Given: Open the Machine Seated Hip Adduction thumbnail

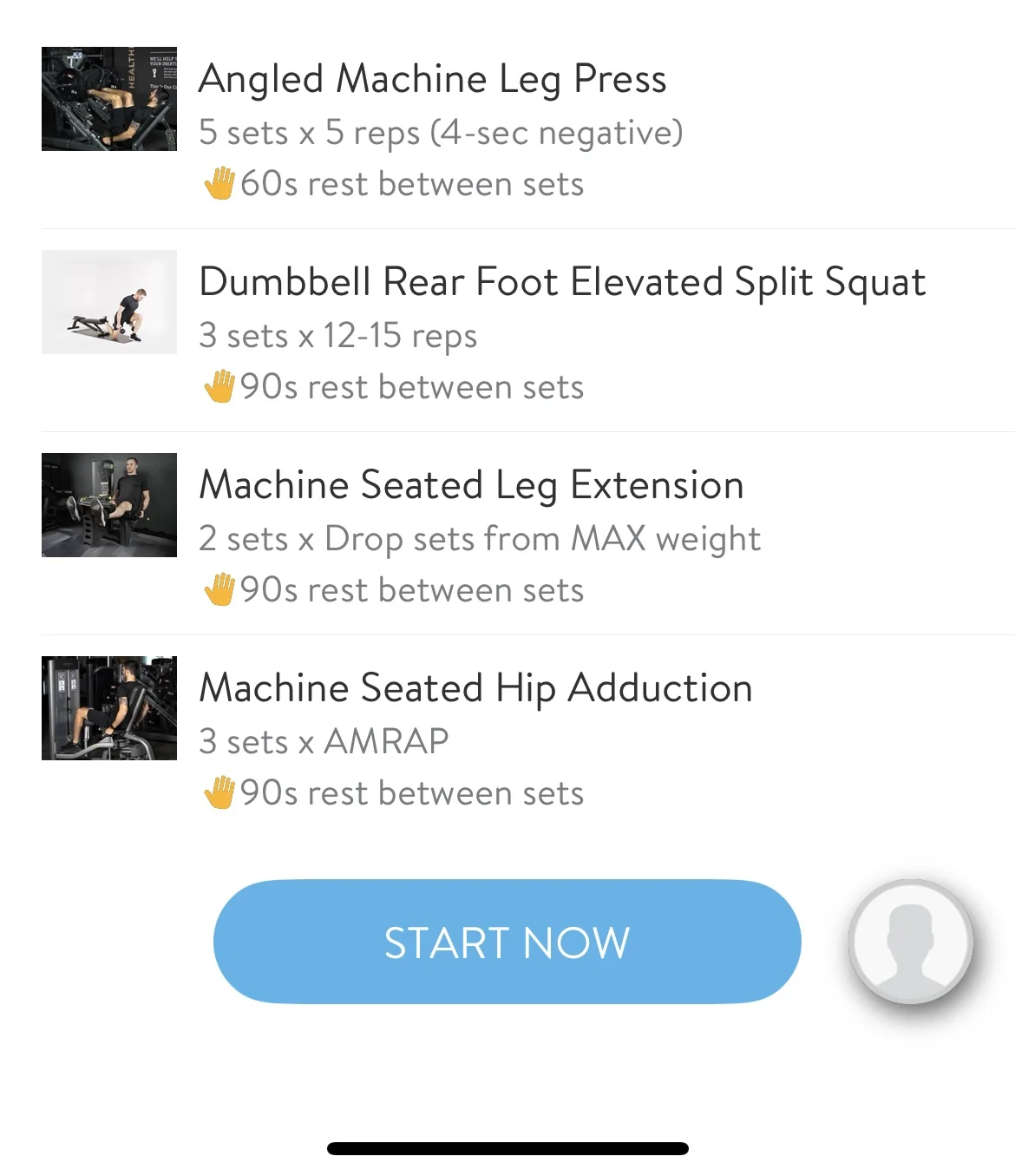Looking at the screenshot, I should coord(109,708).
